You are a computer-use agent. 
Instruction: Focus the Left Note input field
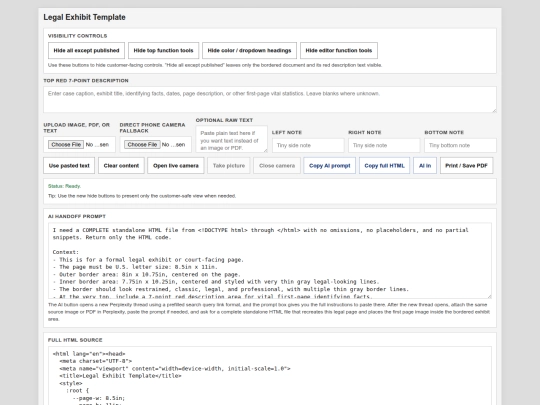point(308,145)
